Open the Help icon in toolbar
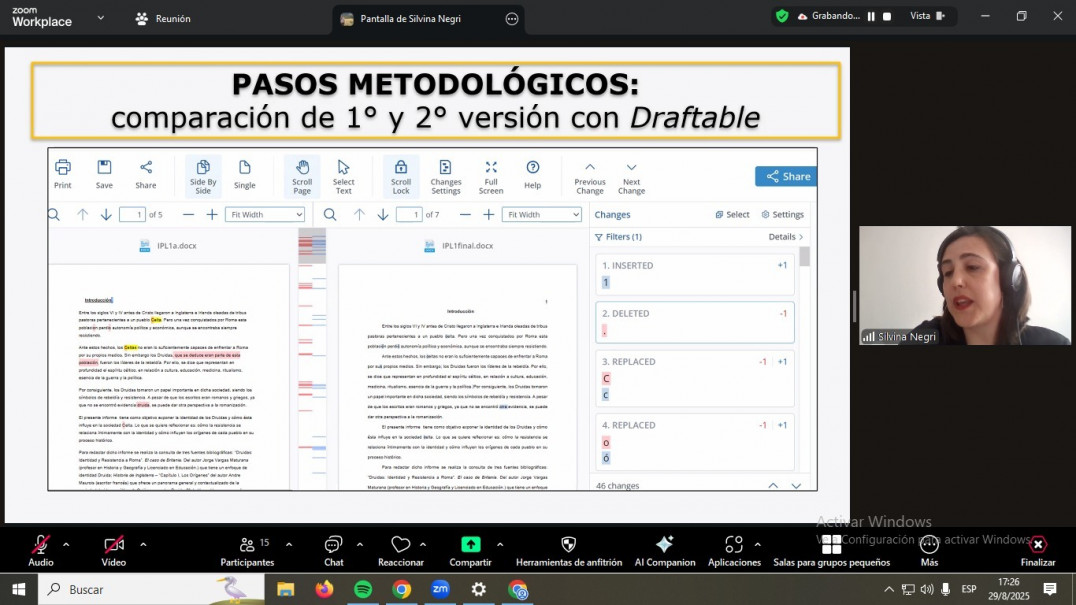Screen dimensions: 1076x605 (533, 174)
